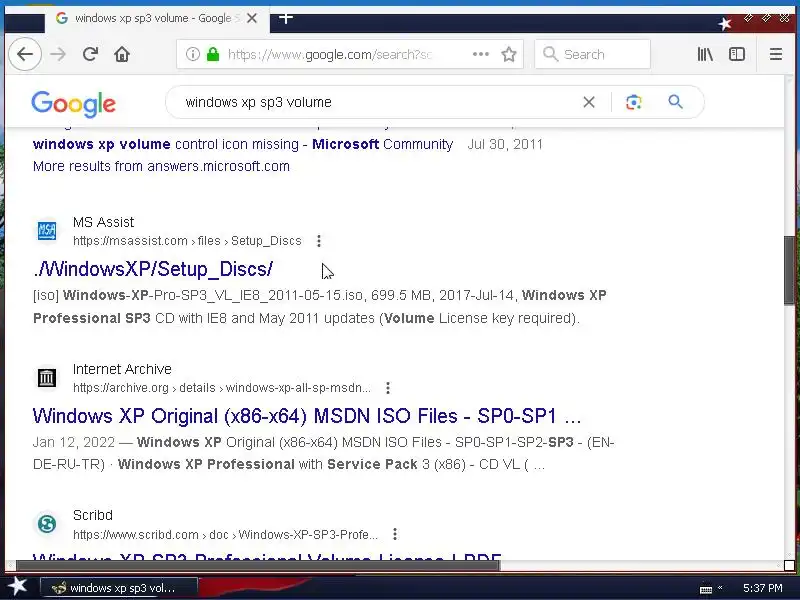Click the 'Jul 30, 2011' date text
This screenshot has width=800, height=600.
(x=505, y=144)
